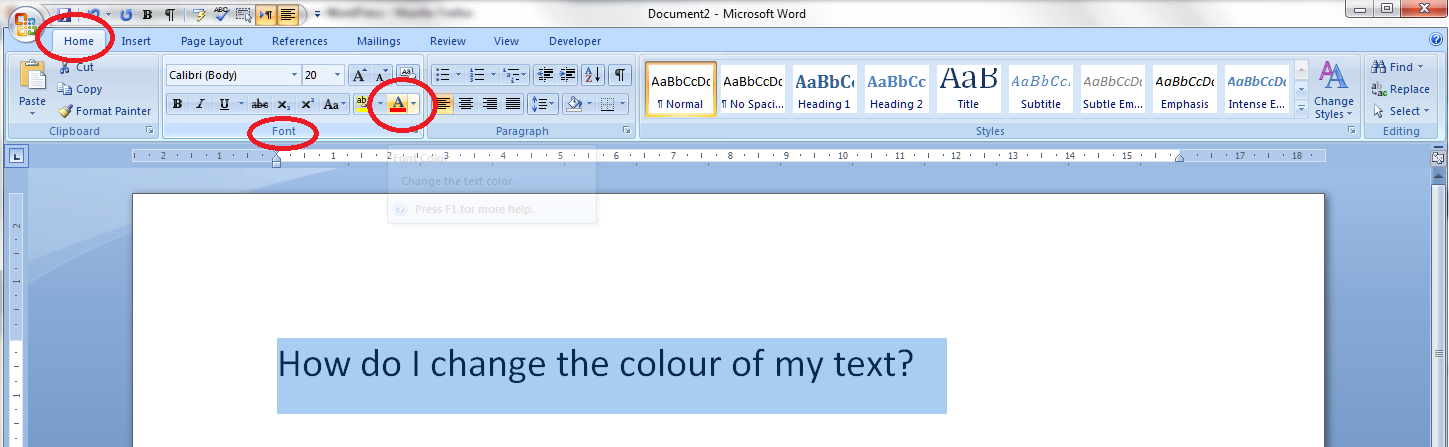Open the font color dropdown arrow

413,104
